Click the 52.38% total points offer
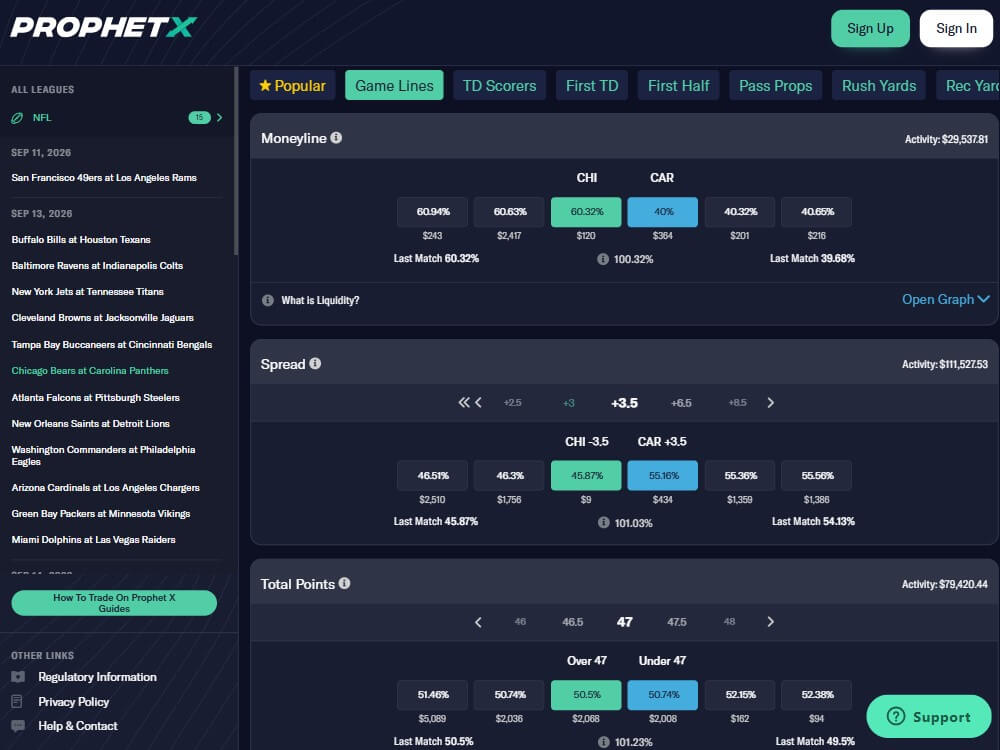This screenshot has height=750, width=1000. pyautogui.click(x=816, y=695)
